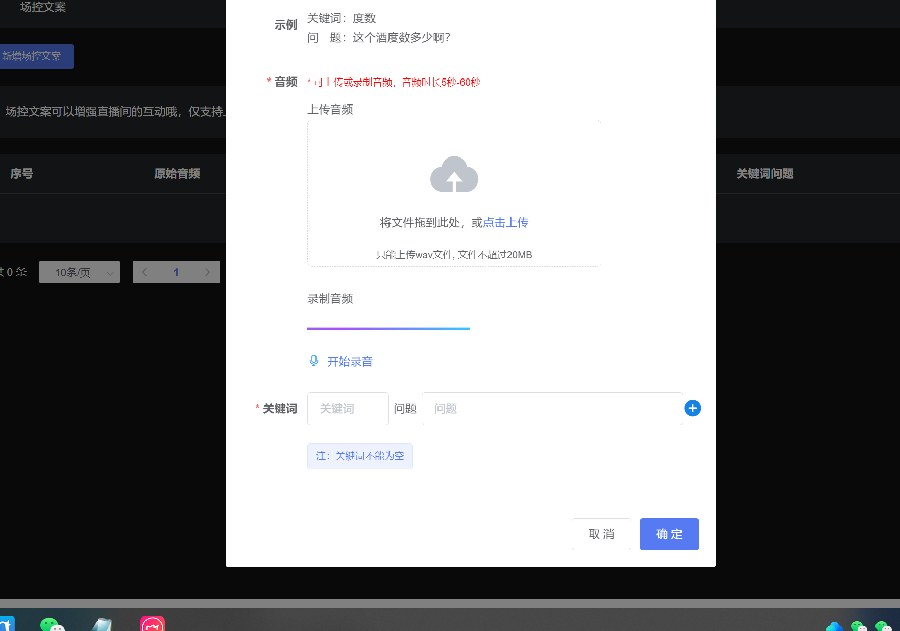Confirm the dialog with 确定
900x631 pixels.
click(x=669, y=534)
